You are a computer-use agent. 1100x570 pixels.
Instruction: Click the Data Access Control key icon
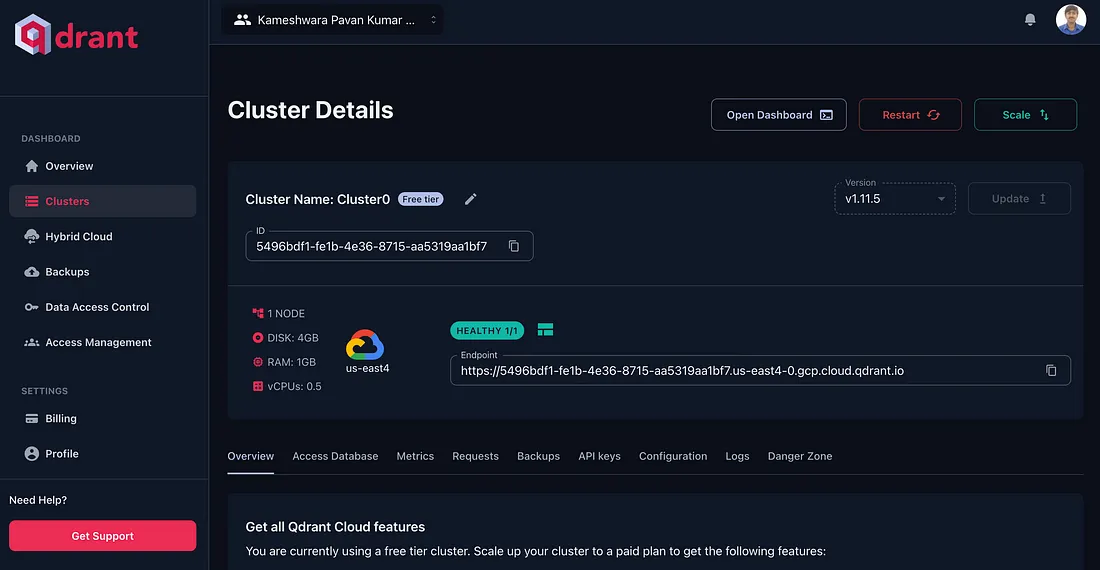32,307
